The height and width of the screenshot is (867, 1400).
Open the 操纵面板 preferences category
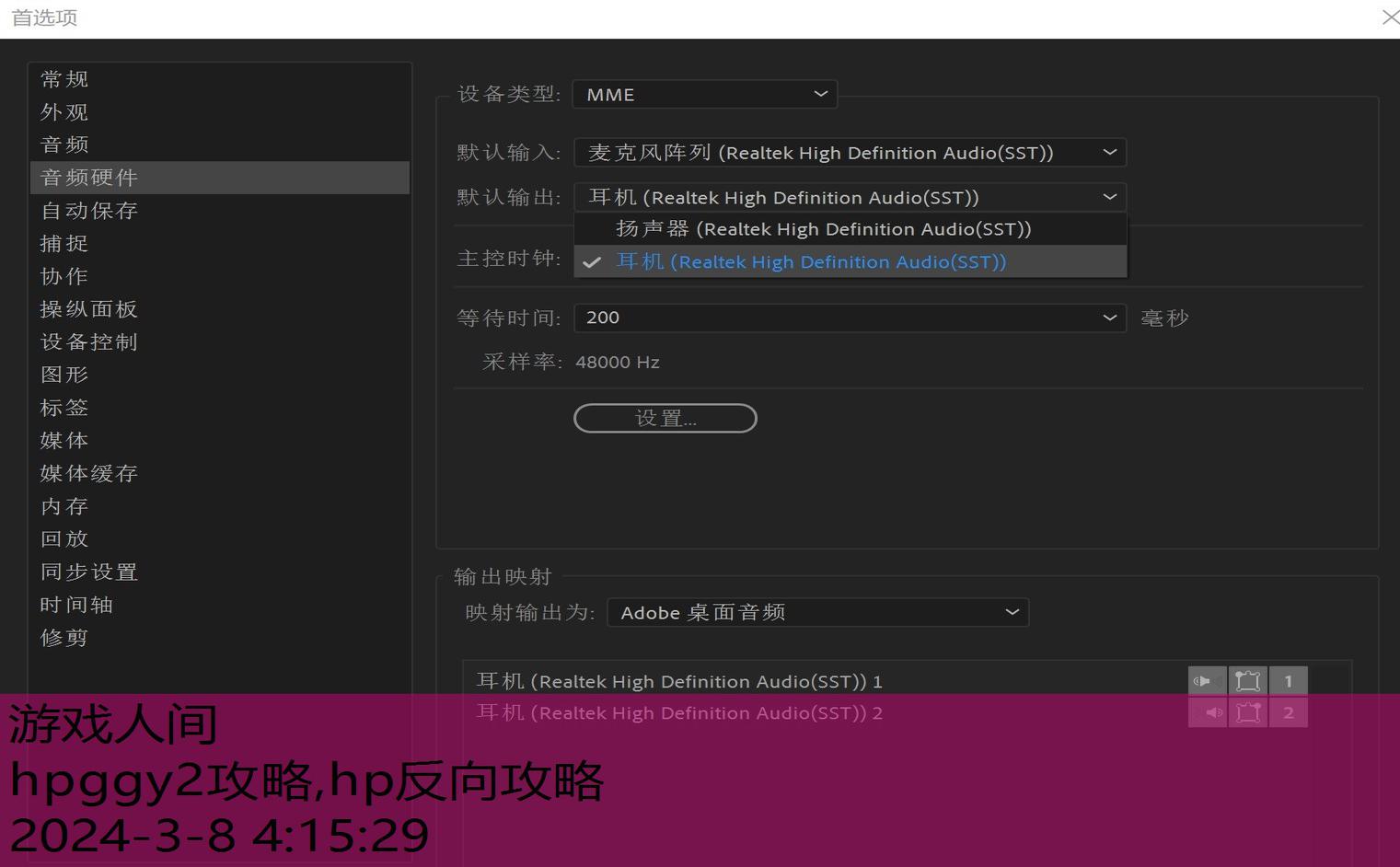(220, 309)
